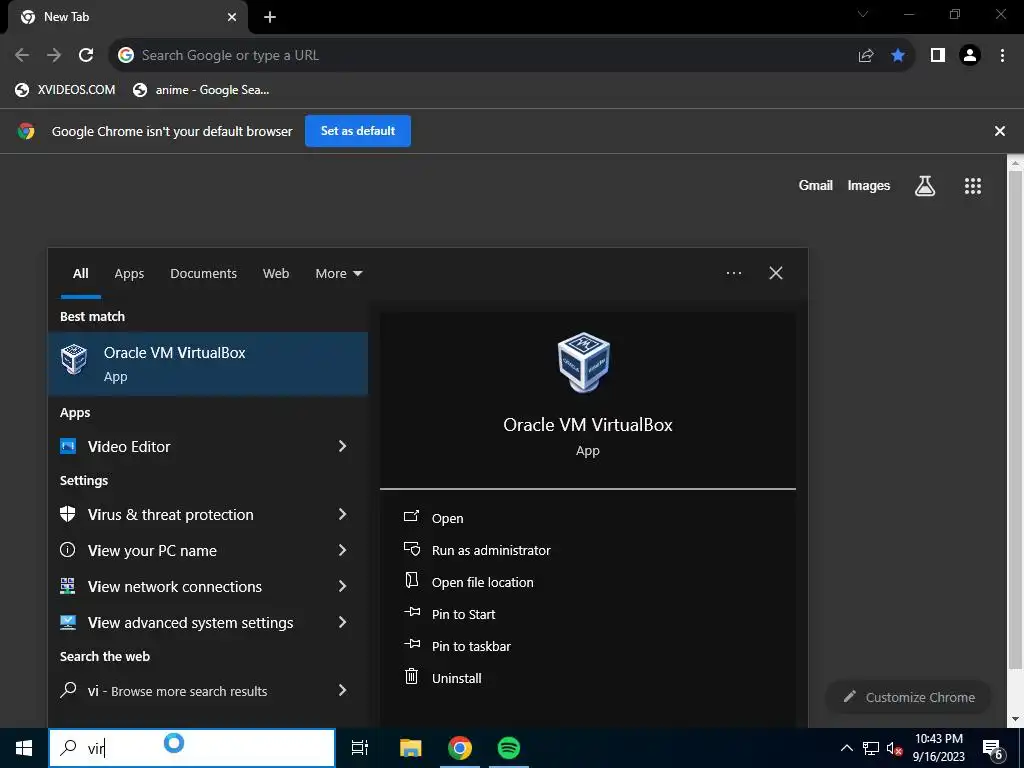Image resolution: width=1024 pixels, height=768 pixels.
Task: Open the Chrome profile avatar
Action: pyautogui.click(x=970, y=56)
